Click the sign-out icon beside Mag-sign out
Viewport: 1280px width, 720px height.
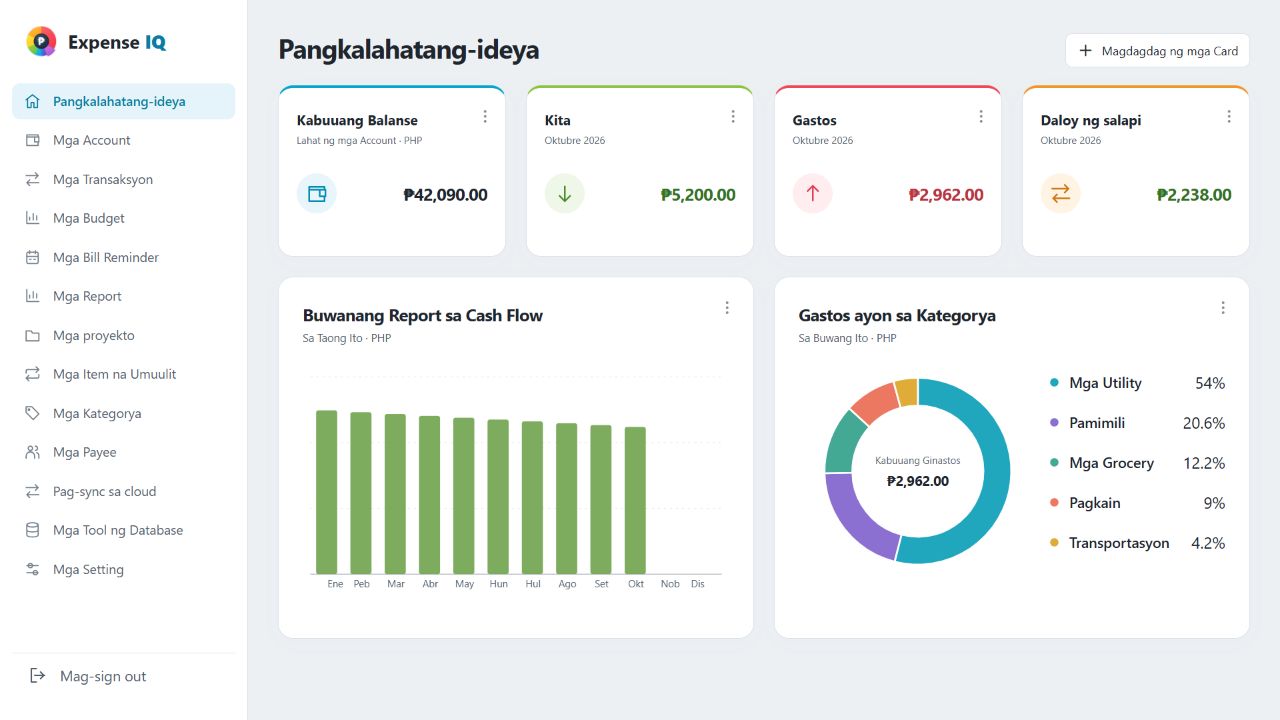click(37, 676)
